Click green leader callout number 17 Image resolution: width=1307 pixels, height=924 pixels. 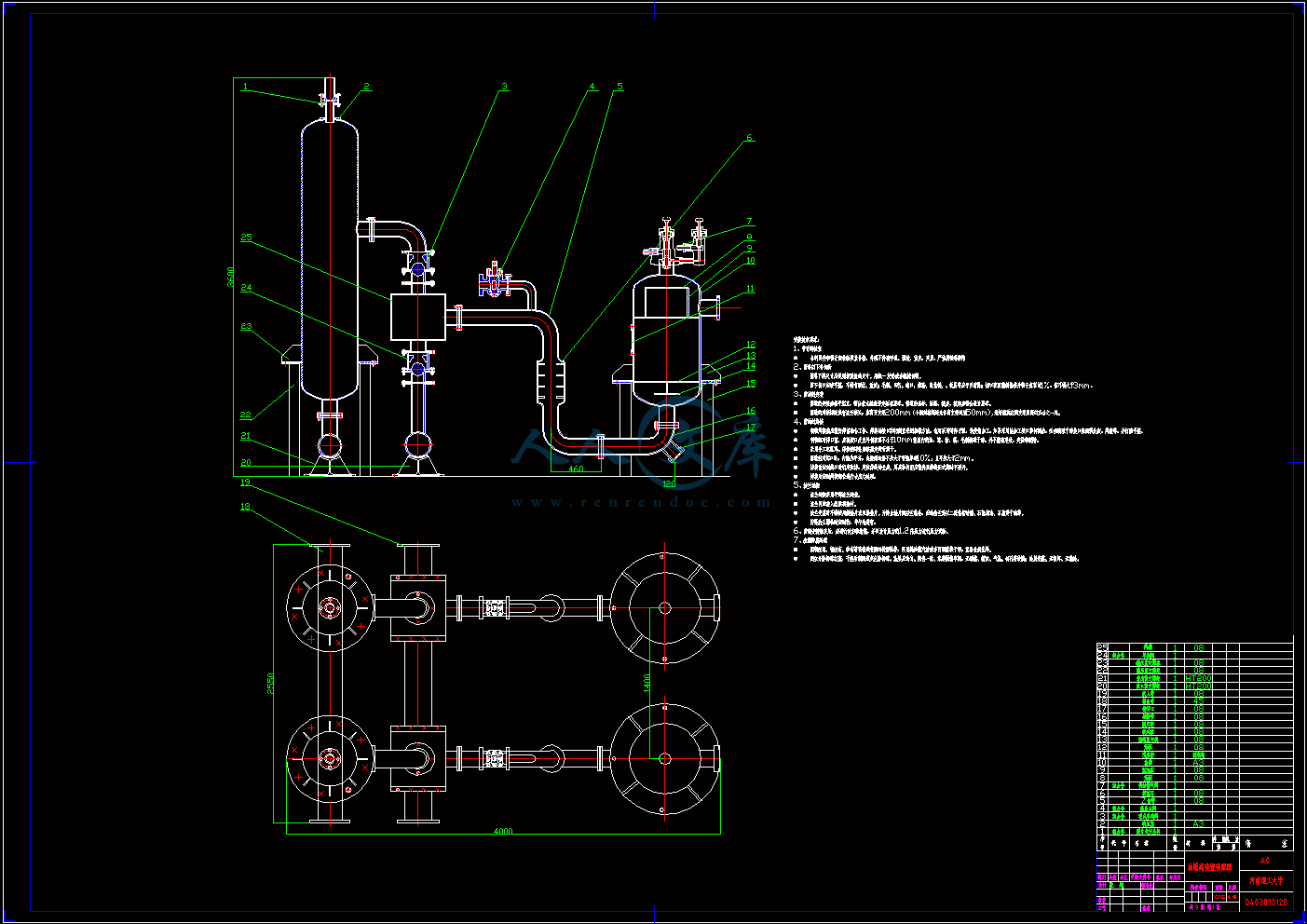click(751, 428)
